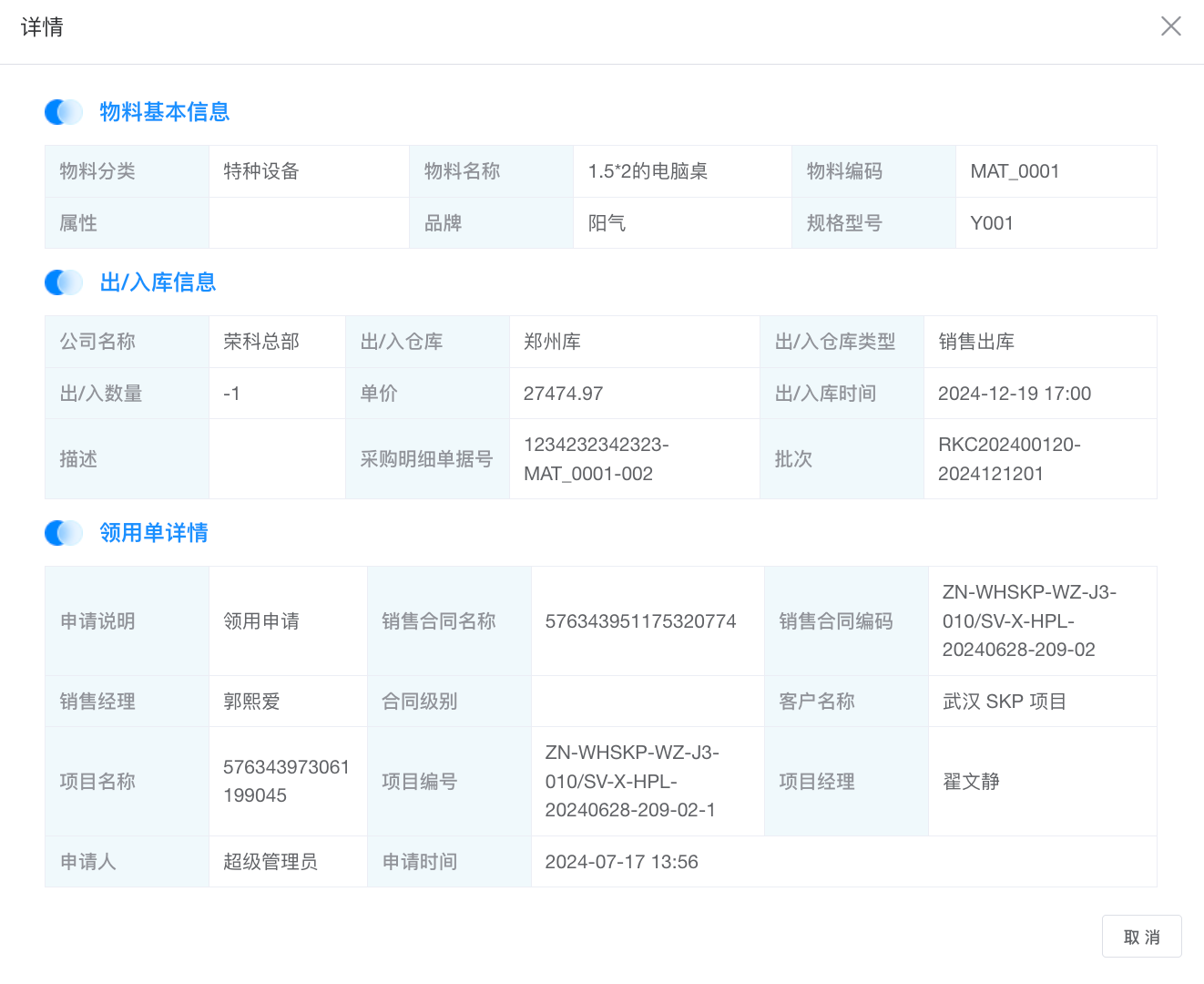Click the project manager name 翟文静

(971, 782)
